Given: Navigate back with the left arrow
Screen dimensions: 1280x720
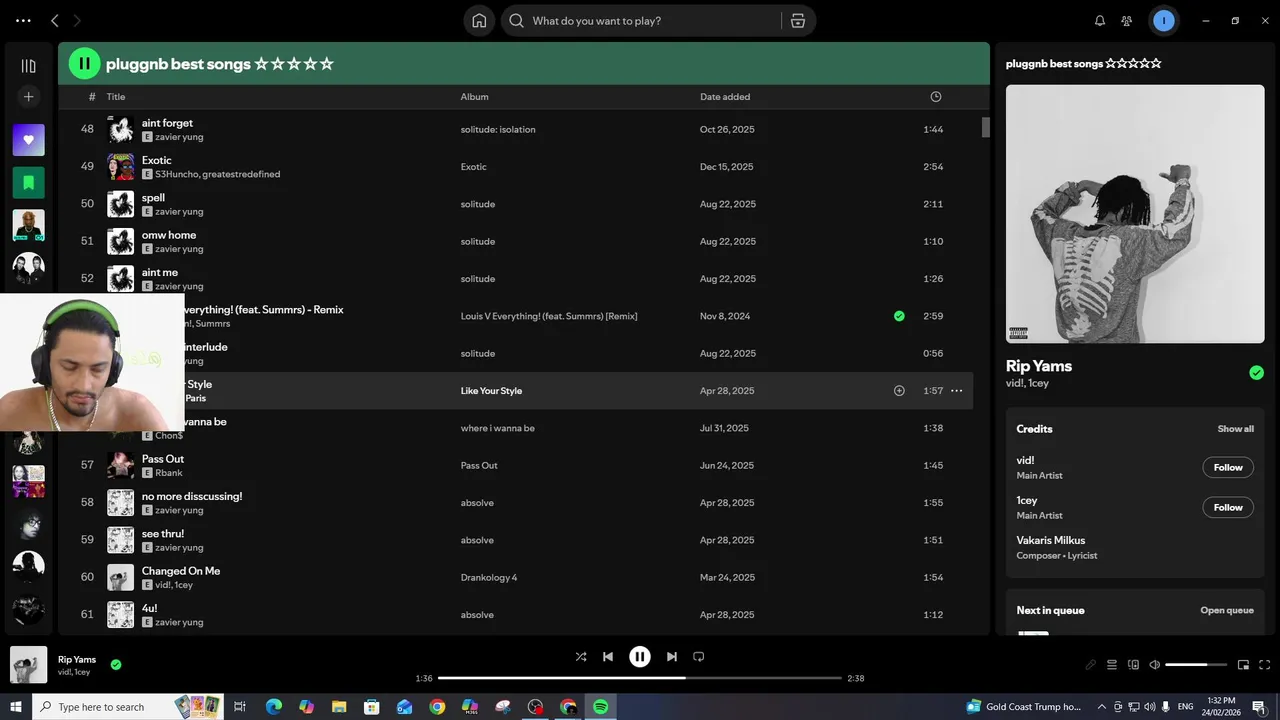Looking at the screenshot, I should point(55,21).
